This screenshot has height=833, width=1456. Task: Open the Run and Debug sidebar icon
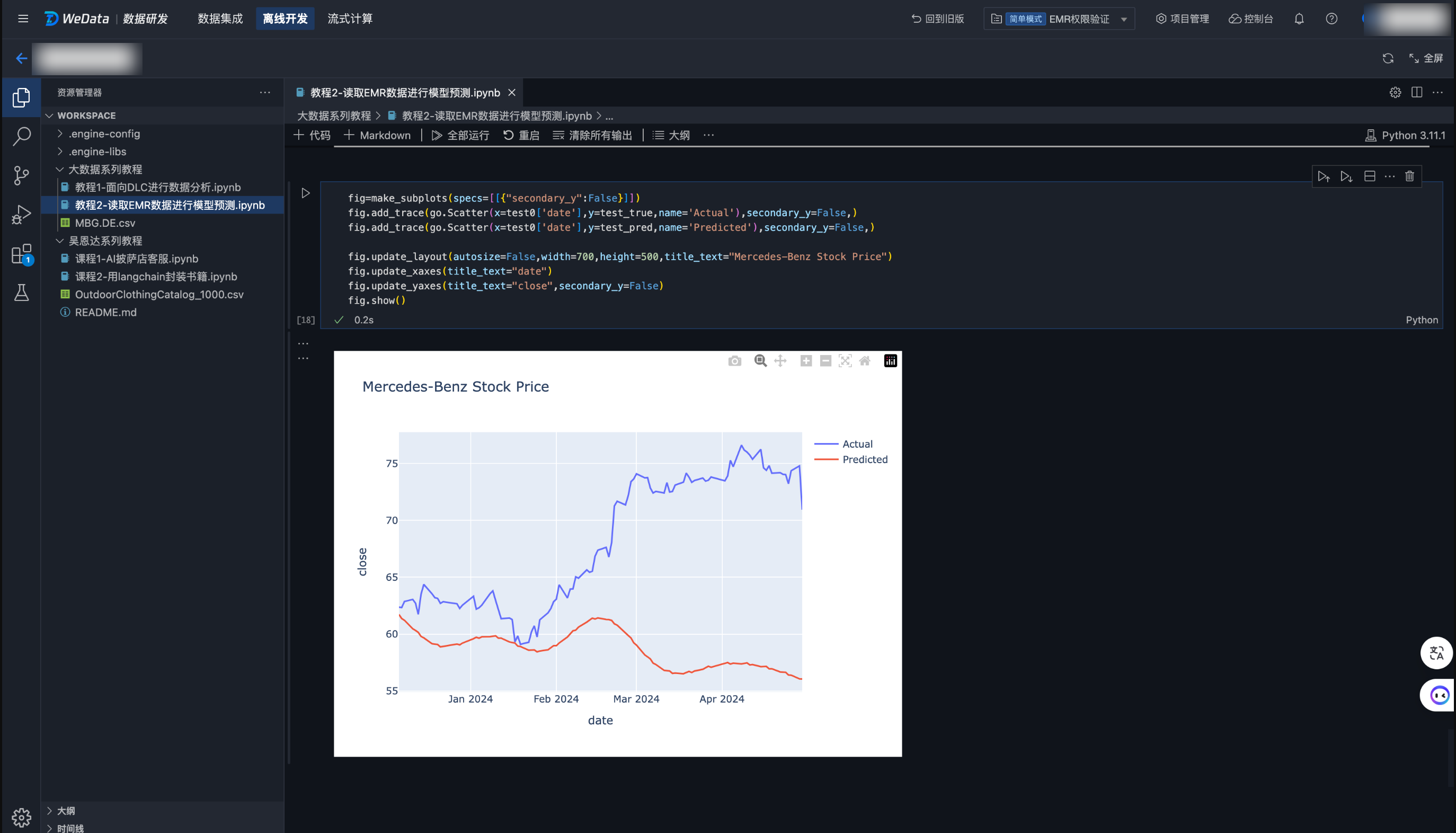click(21, 215)
